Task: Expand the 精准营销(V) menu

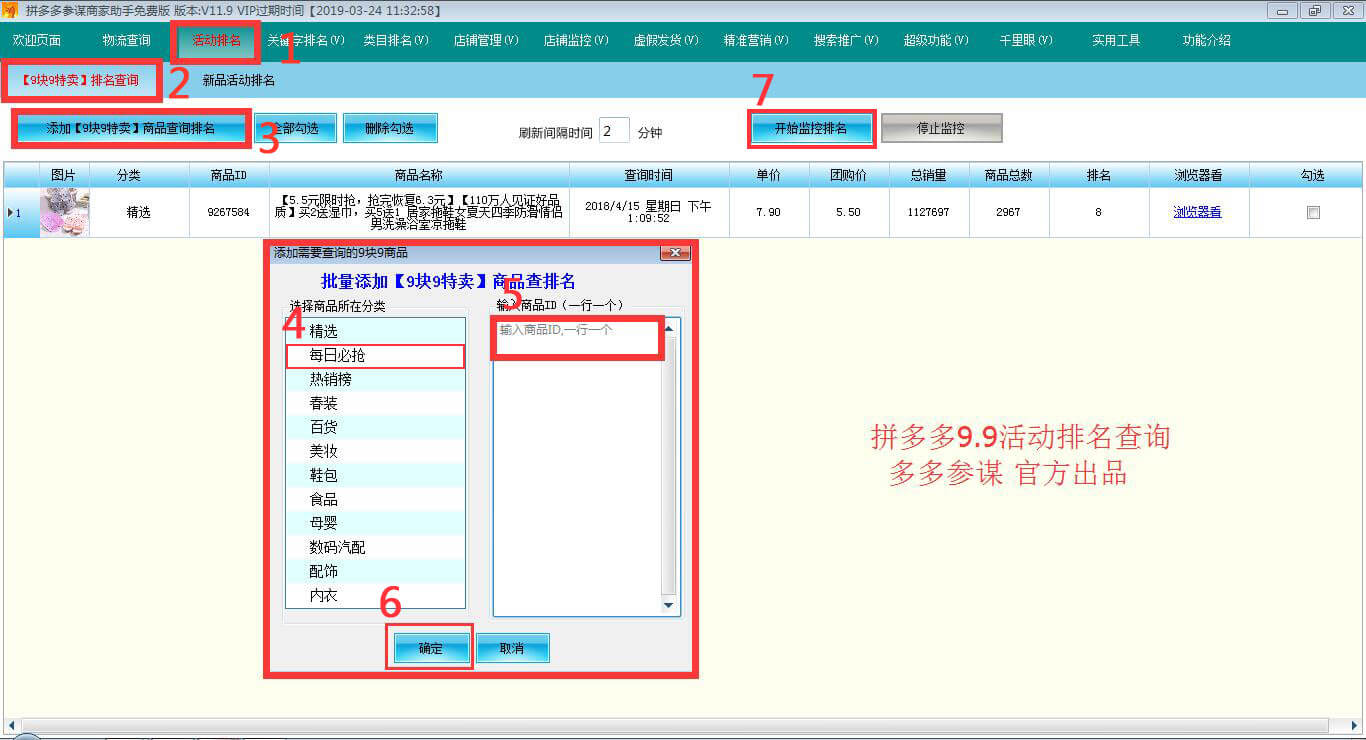Action: 756,41
